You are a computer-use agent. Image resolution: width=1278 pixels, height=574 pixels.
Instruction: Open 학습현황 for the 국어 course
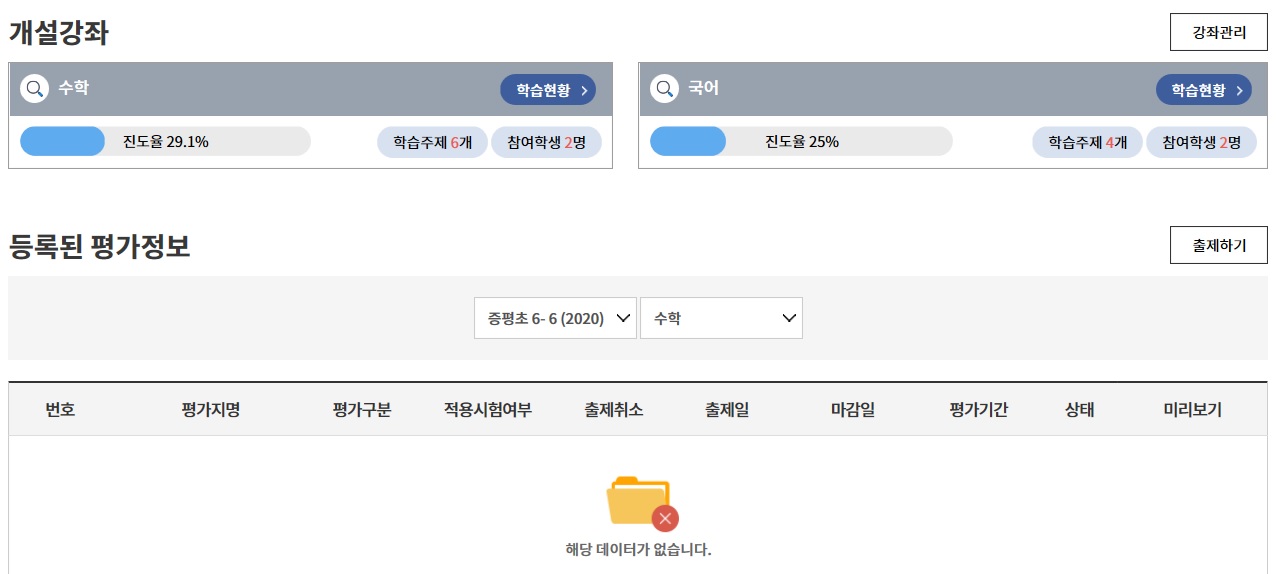click(x=1204, y=90)
